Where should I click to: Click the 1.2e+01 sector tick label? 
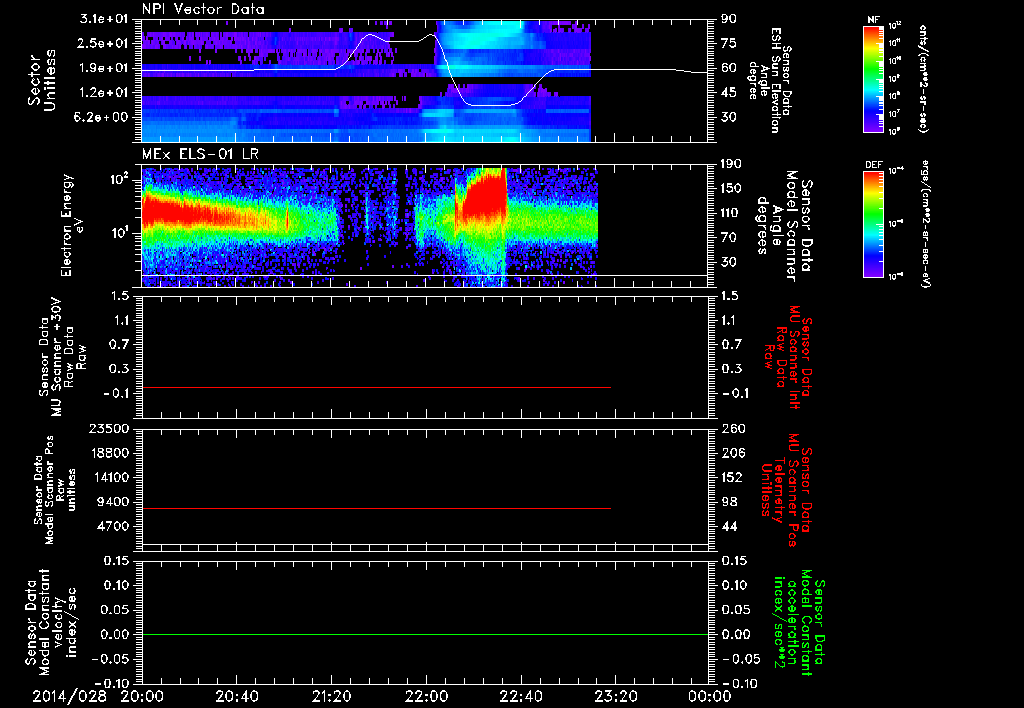[104, 93]
